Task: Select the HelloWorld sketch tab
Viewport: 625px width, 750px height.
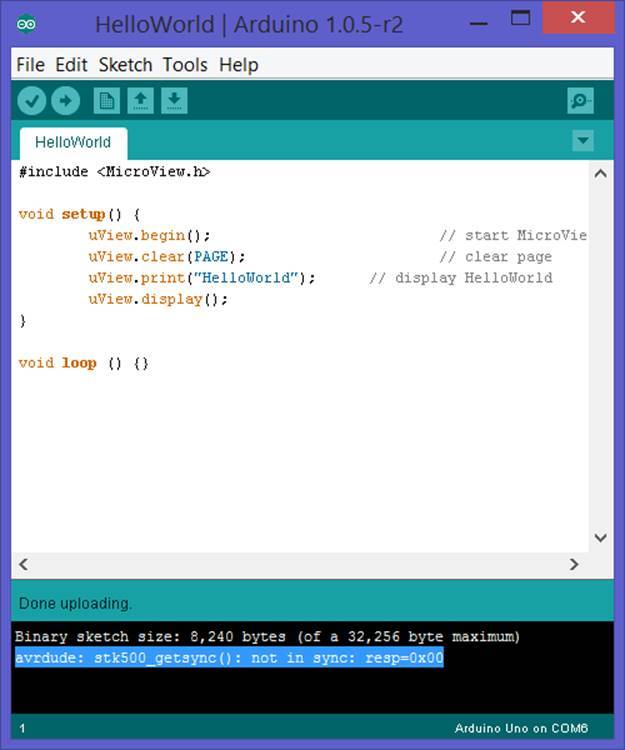Action: click(x=73, y=143)
